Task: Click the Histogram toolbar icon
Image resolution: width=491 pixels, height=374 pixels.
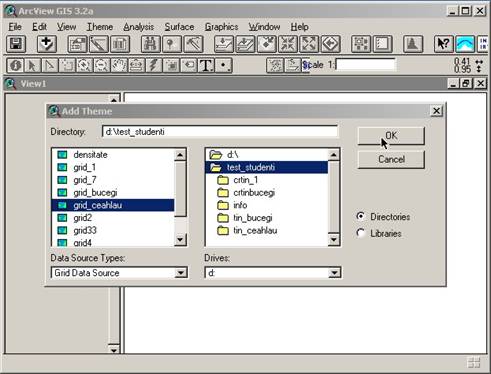Action: click(413, 44)
